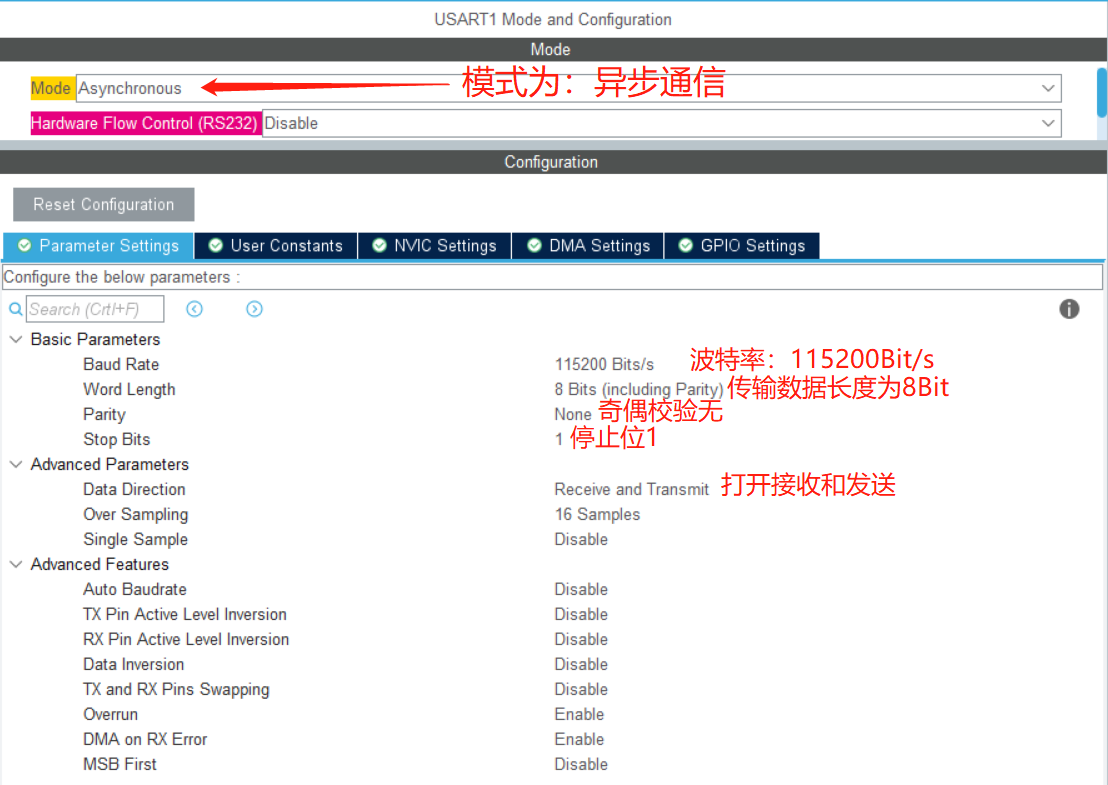This screenshot has height=785, width=1108.
Task: Click the Auto Baudrate parameter label
Action: pos(135,589)
